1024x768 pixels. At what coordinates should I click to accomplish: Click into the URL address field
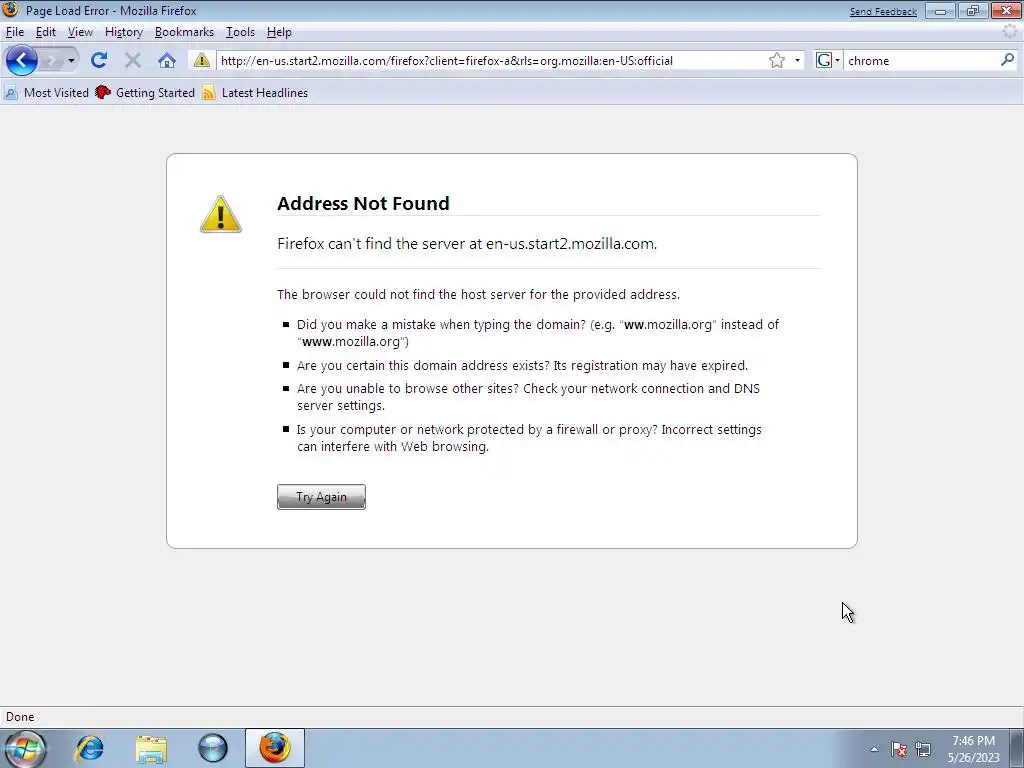click(491, 61)
